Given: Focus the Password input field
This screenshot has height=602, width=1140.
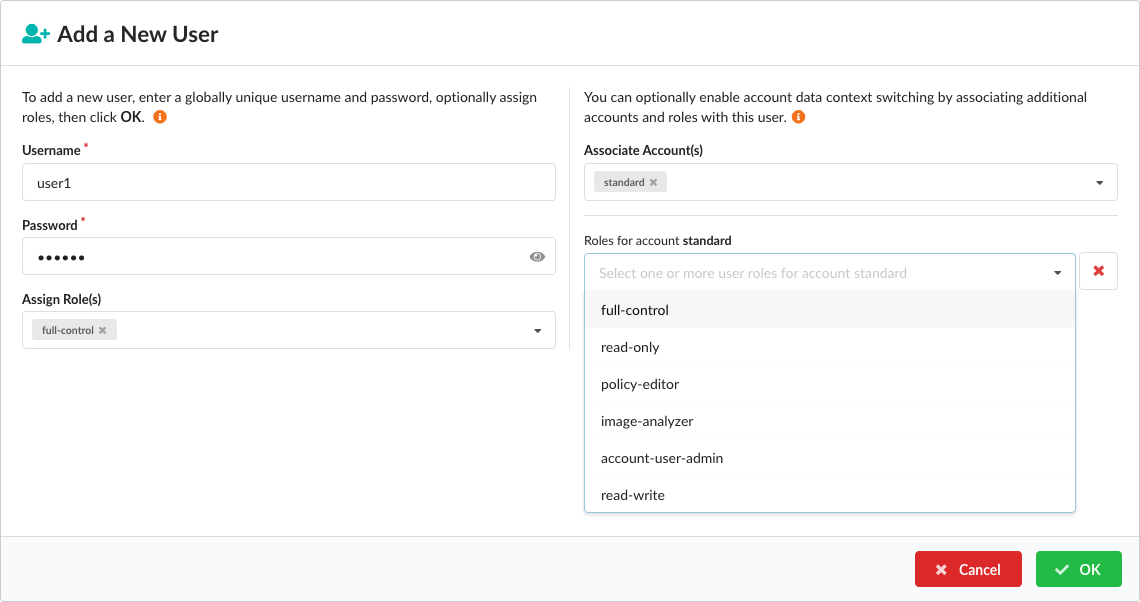Looking at the screenshot, I should [x=270, y=257].
